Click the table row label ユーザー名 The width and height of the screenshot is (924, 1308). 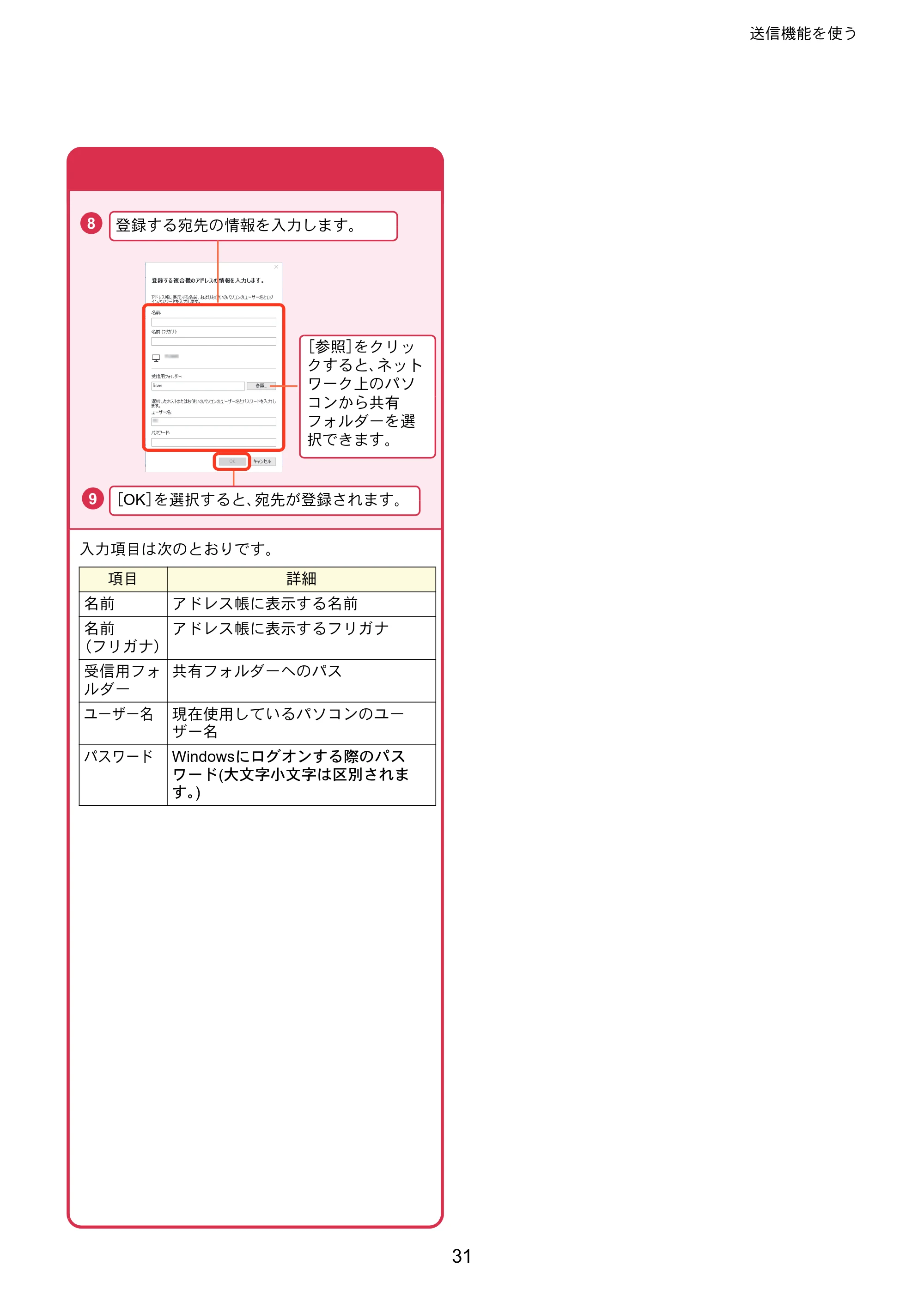click(x=123, y=724)
